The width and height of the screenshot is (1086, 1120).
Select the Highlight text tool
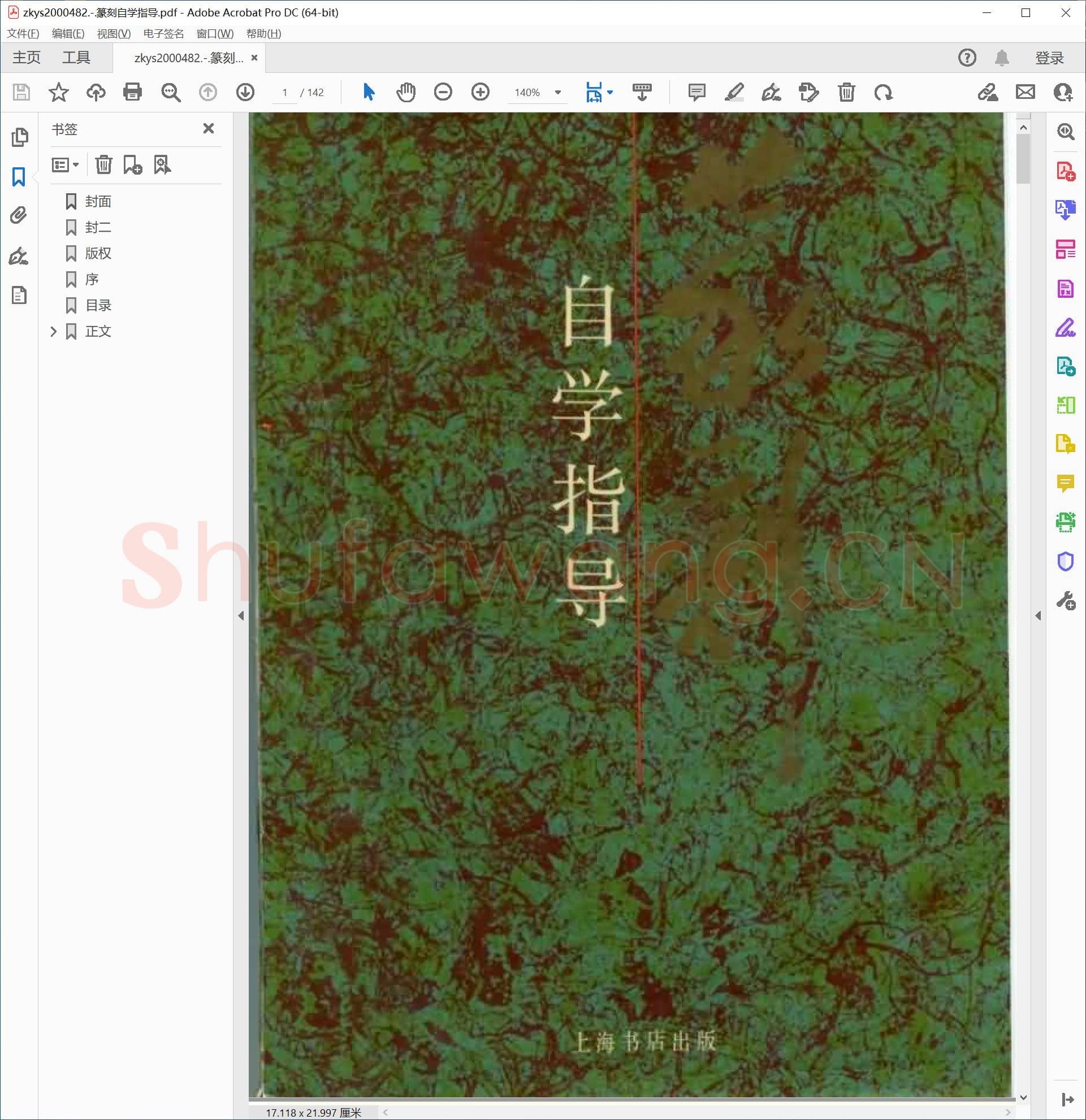(734, 92)
